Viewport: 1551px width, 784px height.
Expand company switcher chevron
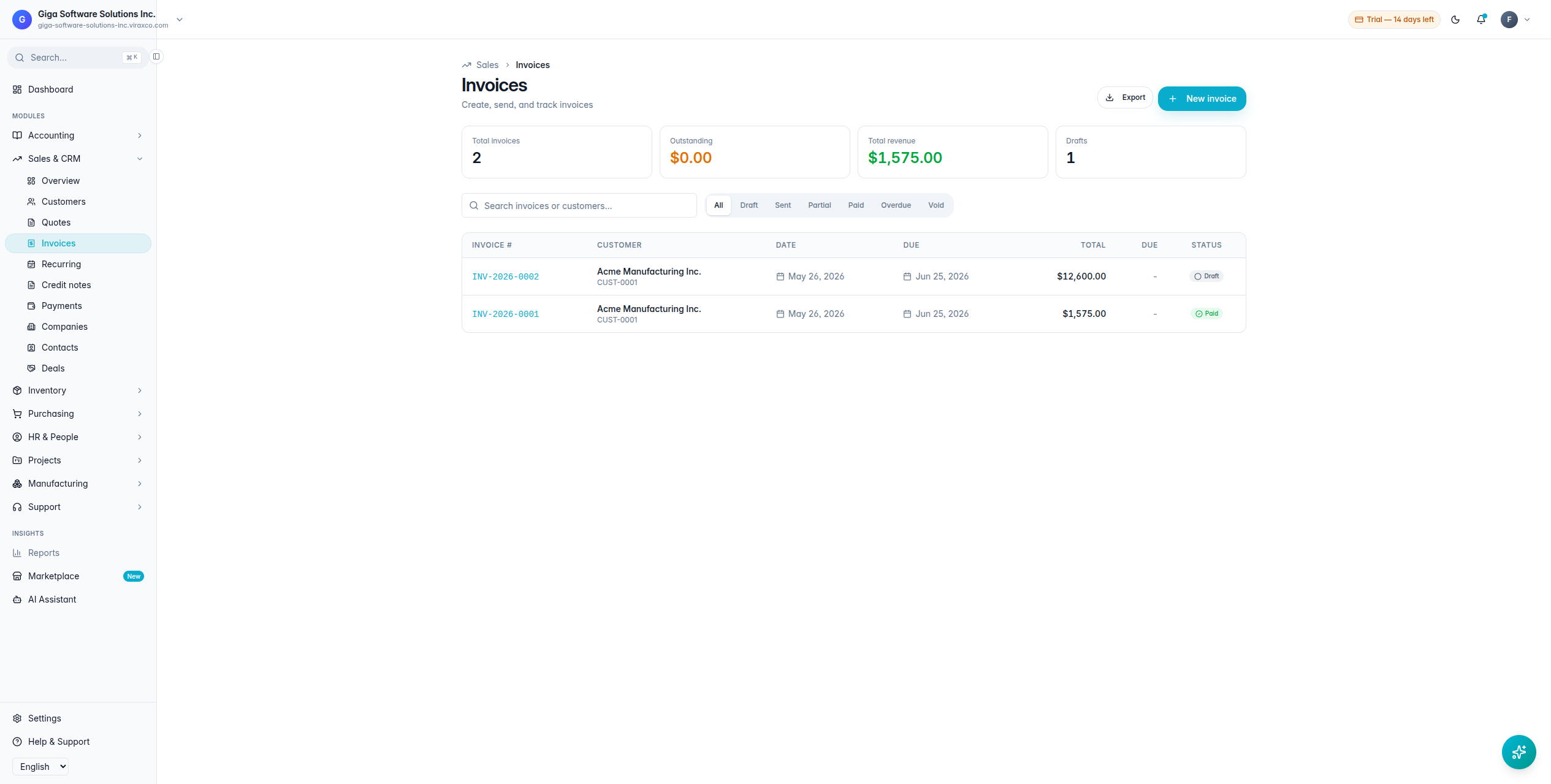tap(180, 20)
